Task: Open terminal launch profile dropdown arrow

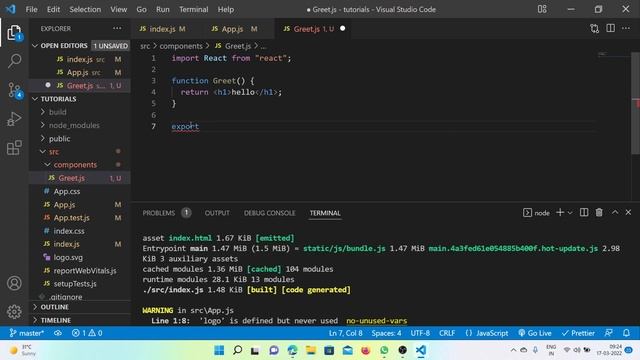Action: point(570,212)
